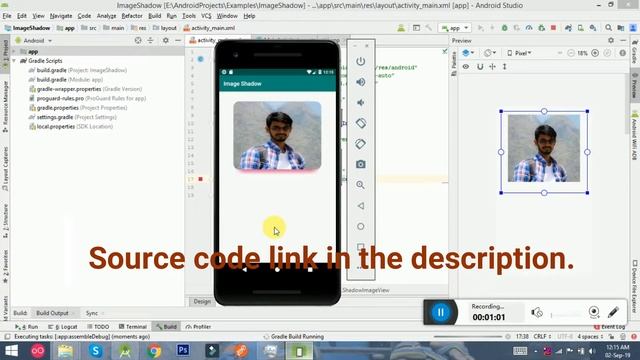Open Photoshop from the Windows taskbar
The height and width of the screenshot is (360, 640).
click(x=183, y=351)
